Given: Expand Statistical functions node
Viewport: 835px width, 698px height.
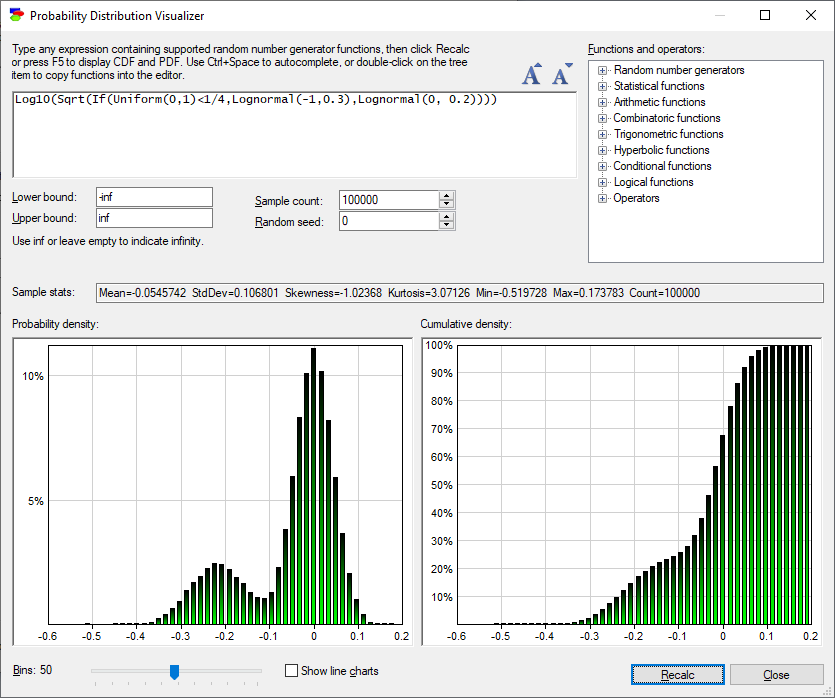Looking at the screenshot, I should click(602, 86).
